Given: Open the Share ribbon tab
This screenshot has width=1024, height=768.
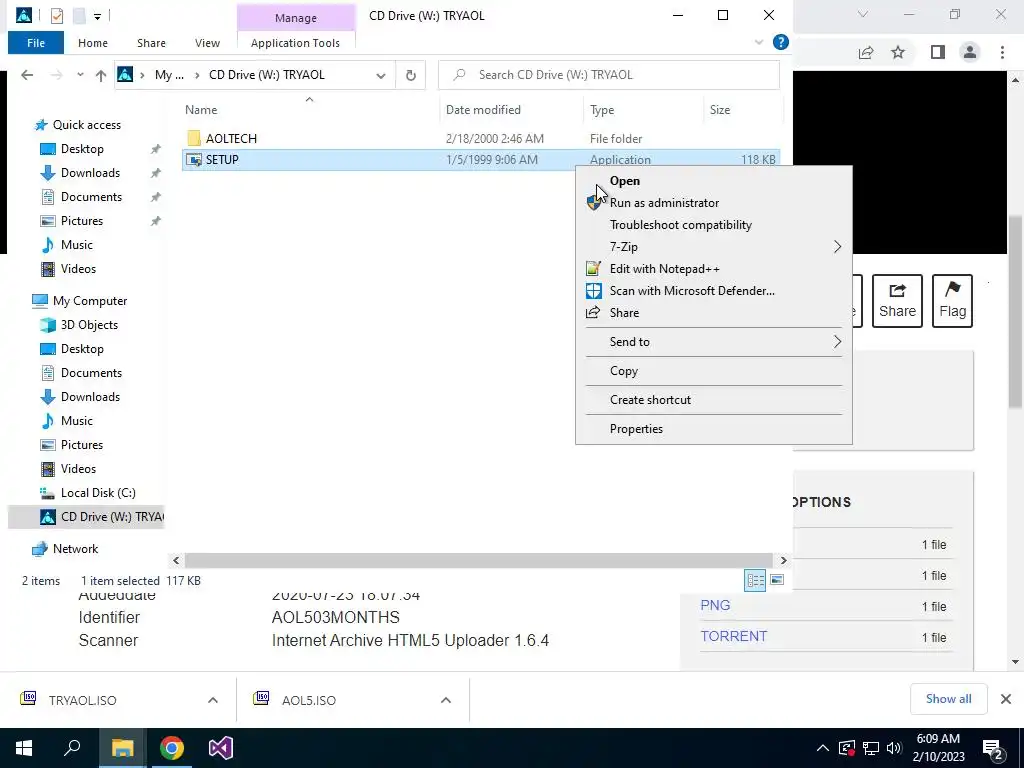Looking at the screenshot, I should (151, 43).
